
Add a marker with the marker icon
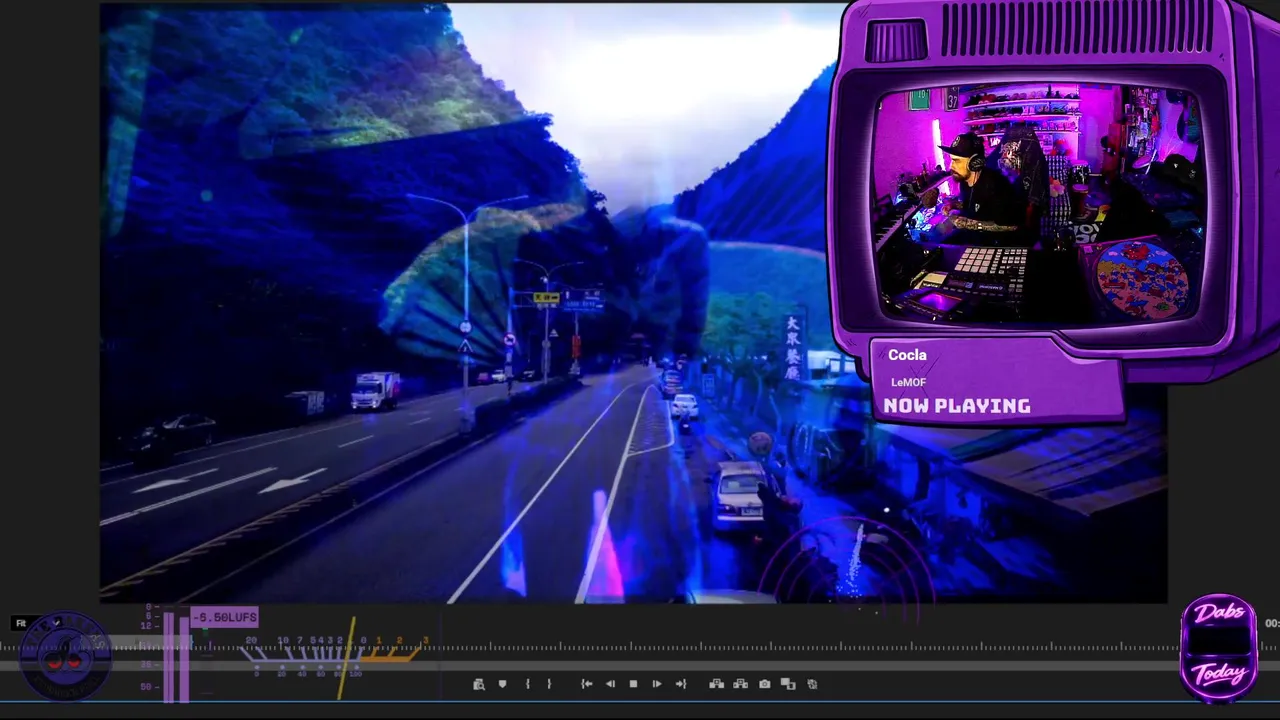[x=502, y=684]
